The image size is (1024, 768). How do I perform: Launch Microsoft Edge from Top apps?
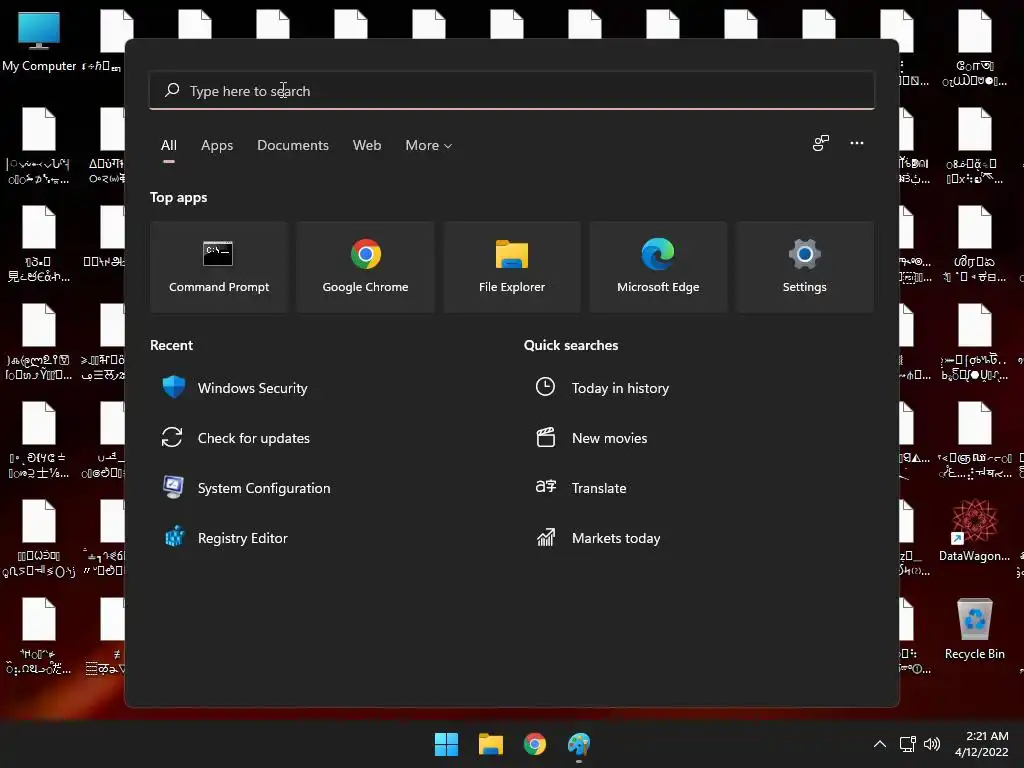tap(658, 266)
